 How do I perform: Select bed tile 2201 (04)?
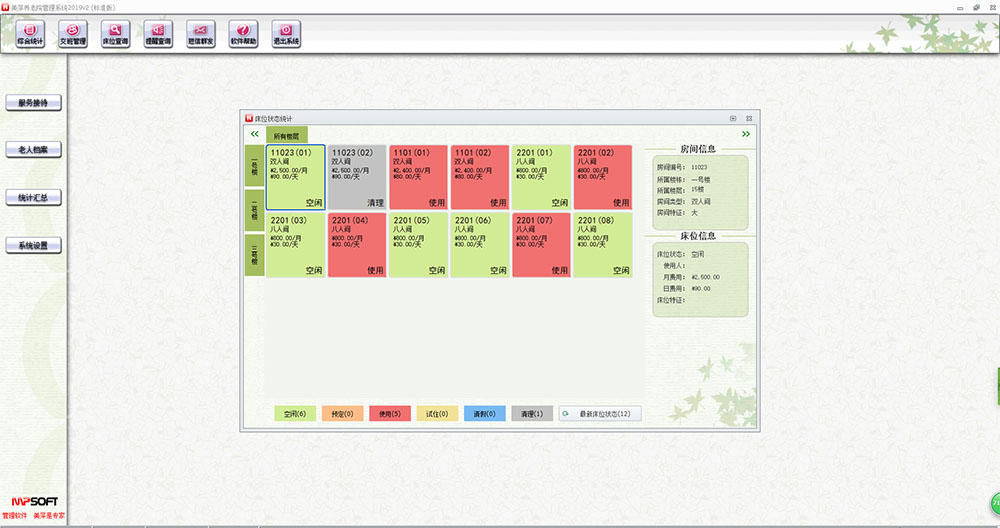357,243
